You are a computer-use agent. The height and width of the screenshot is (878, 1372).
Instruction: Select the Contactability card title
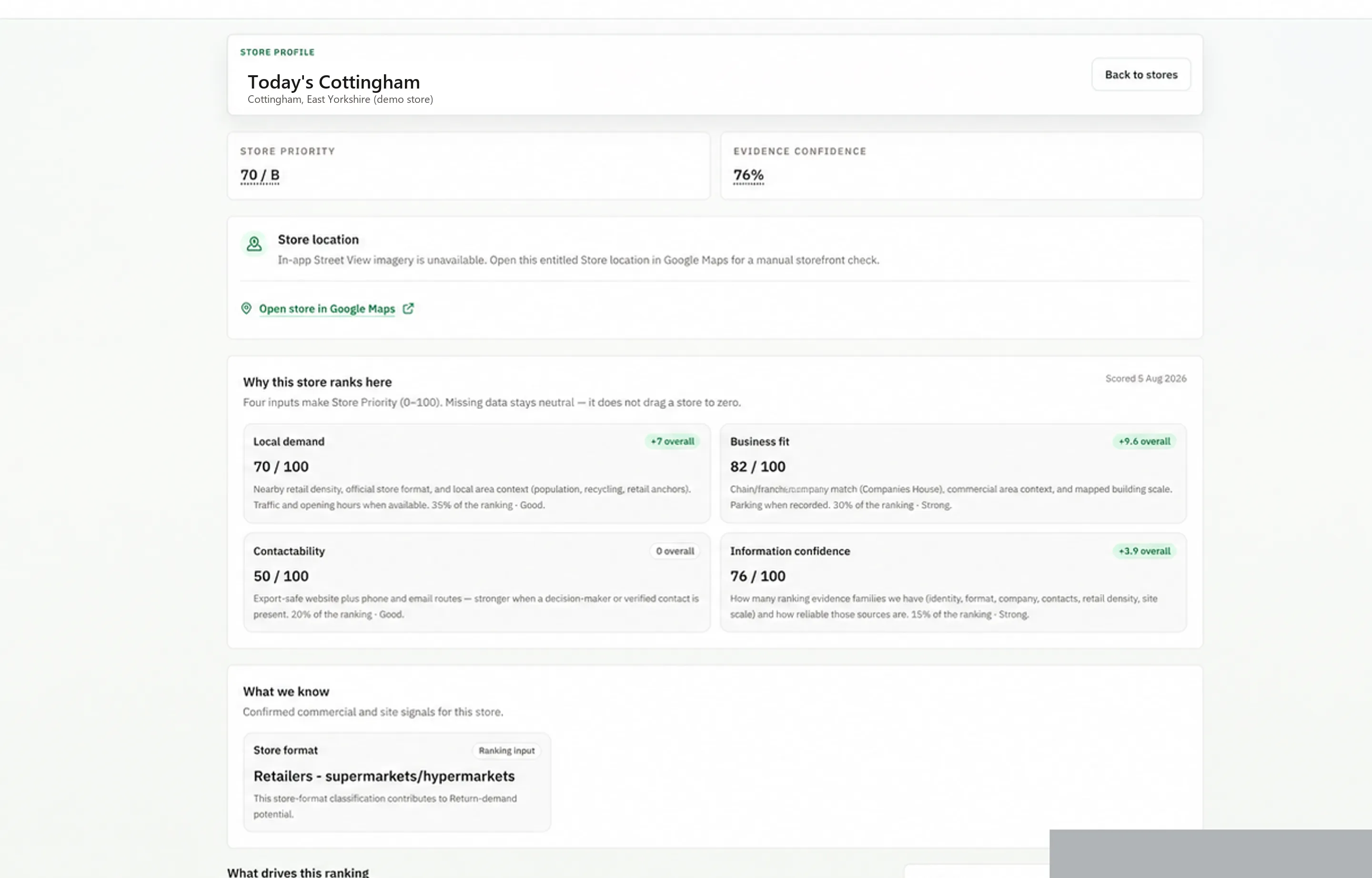(x=289, y=551)
